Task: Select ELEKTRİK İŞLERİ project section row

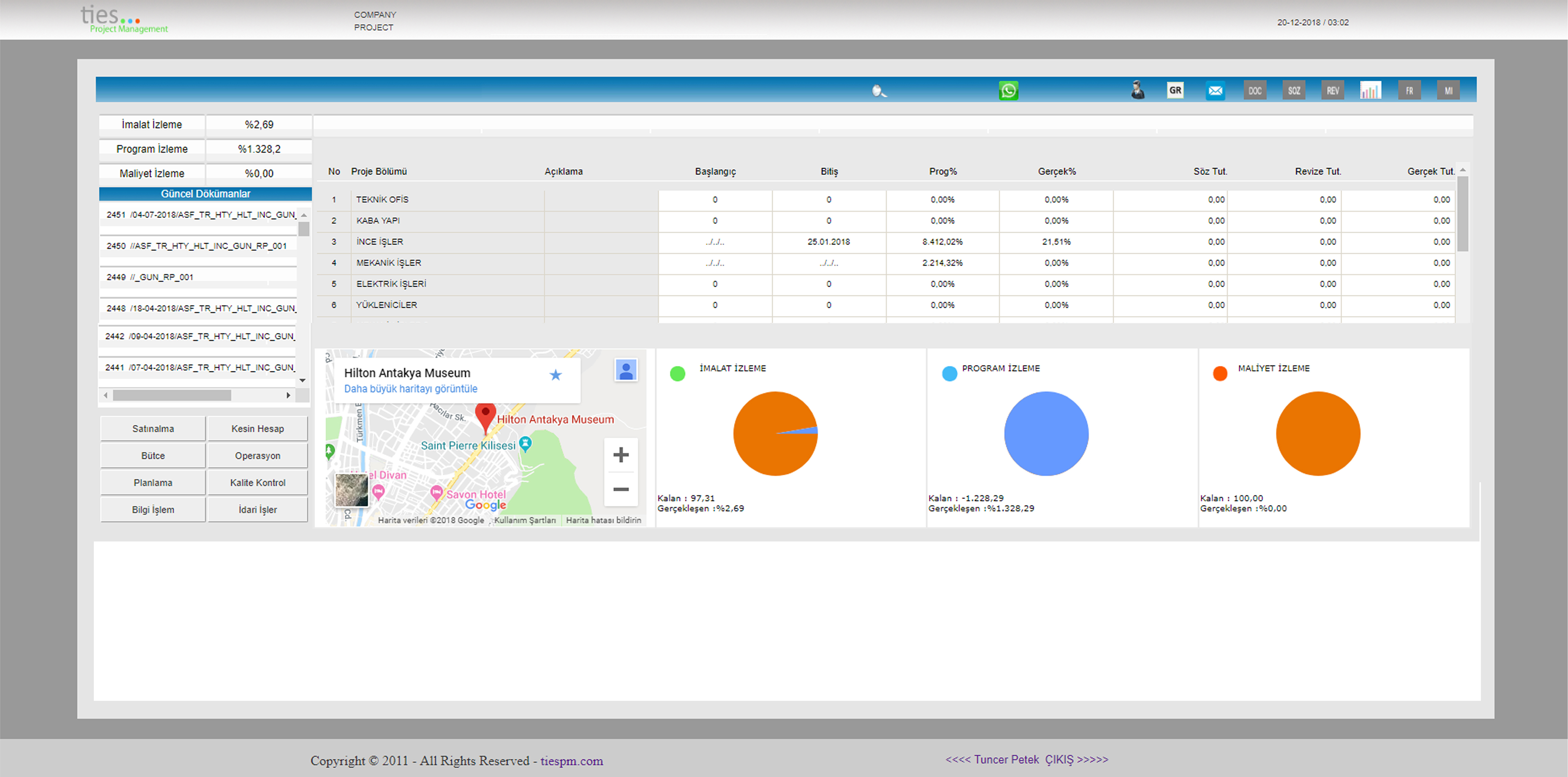Action: tap(886, 284)
